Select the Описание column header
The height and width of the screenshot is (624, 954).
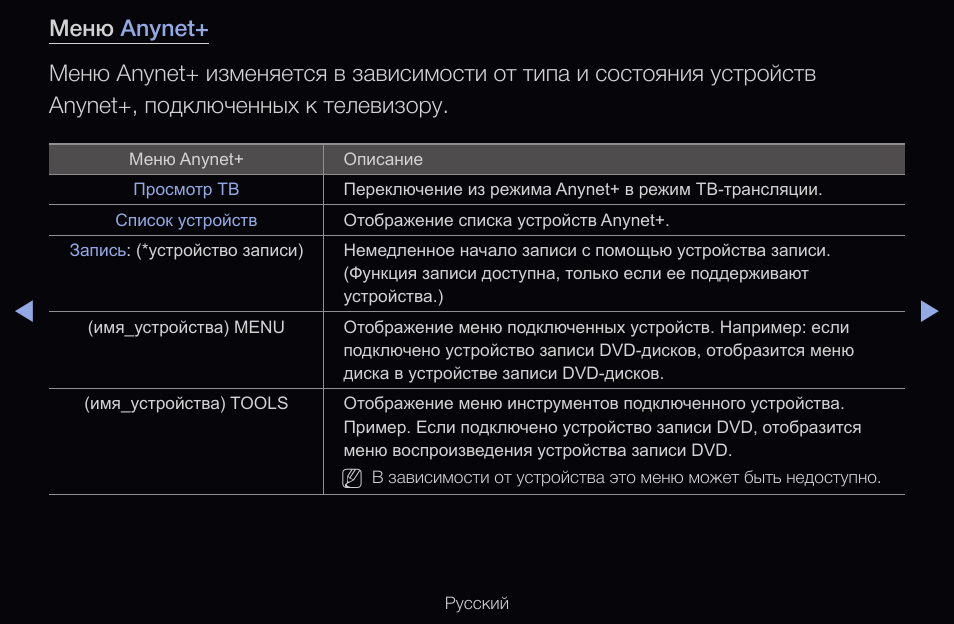coord(383,159)
